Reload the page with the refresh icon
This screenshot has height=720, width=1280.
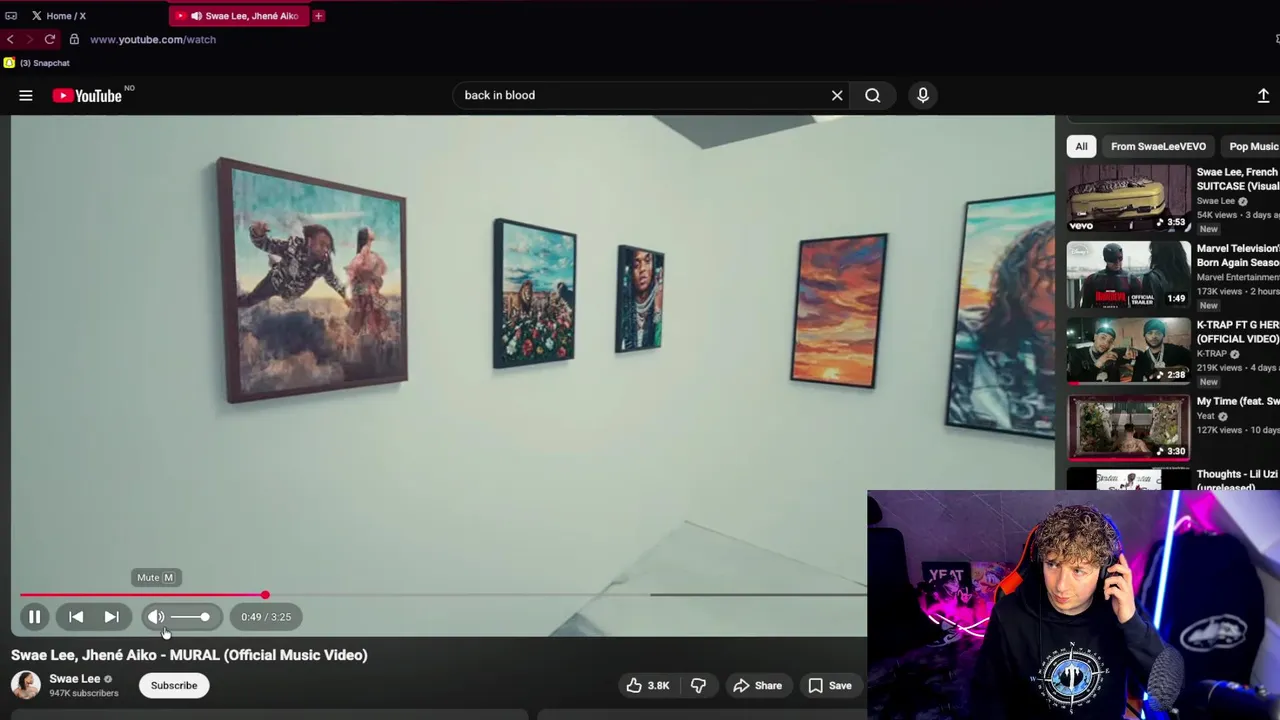tap(49, 39)
